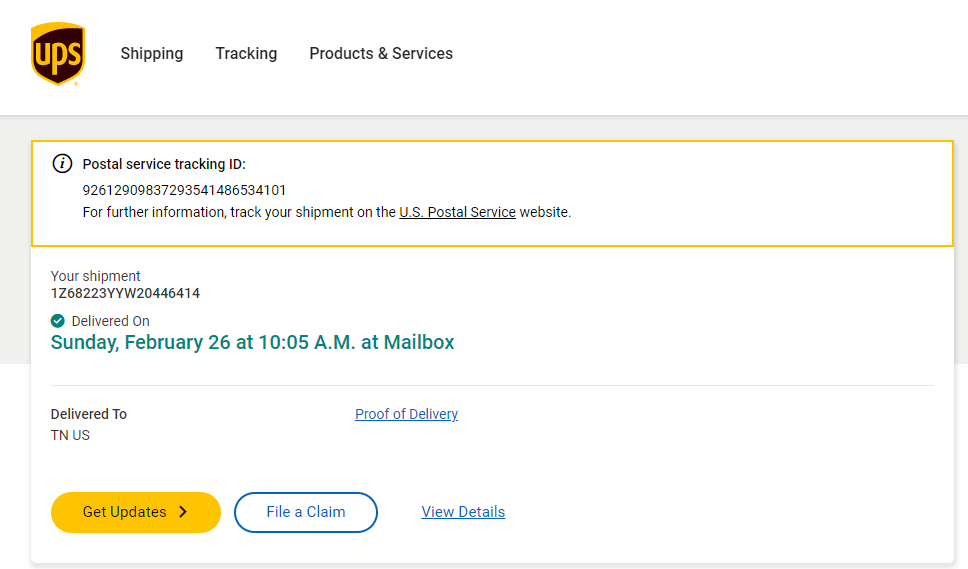Viewport: 968px width, 569px height.
Task: Click the UPS shield logo
Action: coord(58,54)
